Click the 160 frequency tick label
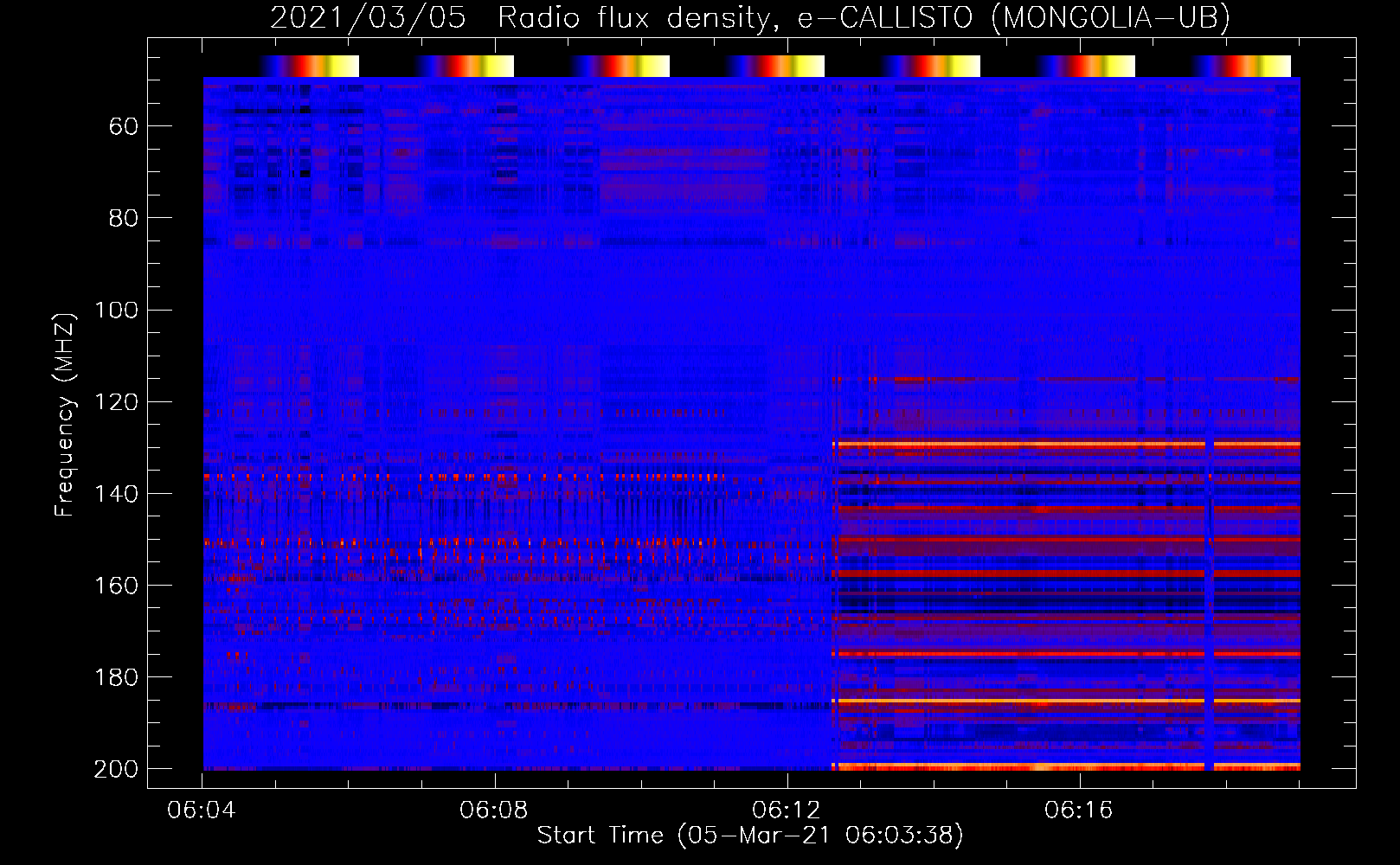The height and width of the screenshot is (865, 1400). [116, 586]
